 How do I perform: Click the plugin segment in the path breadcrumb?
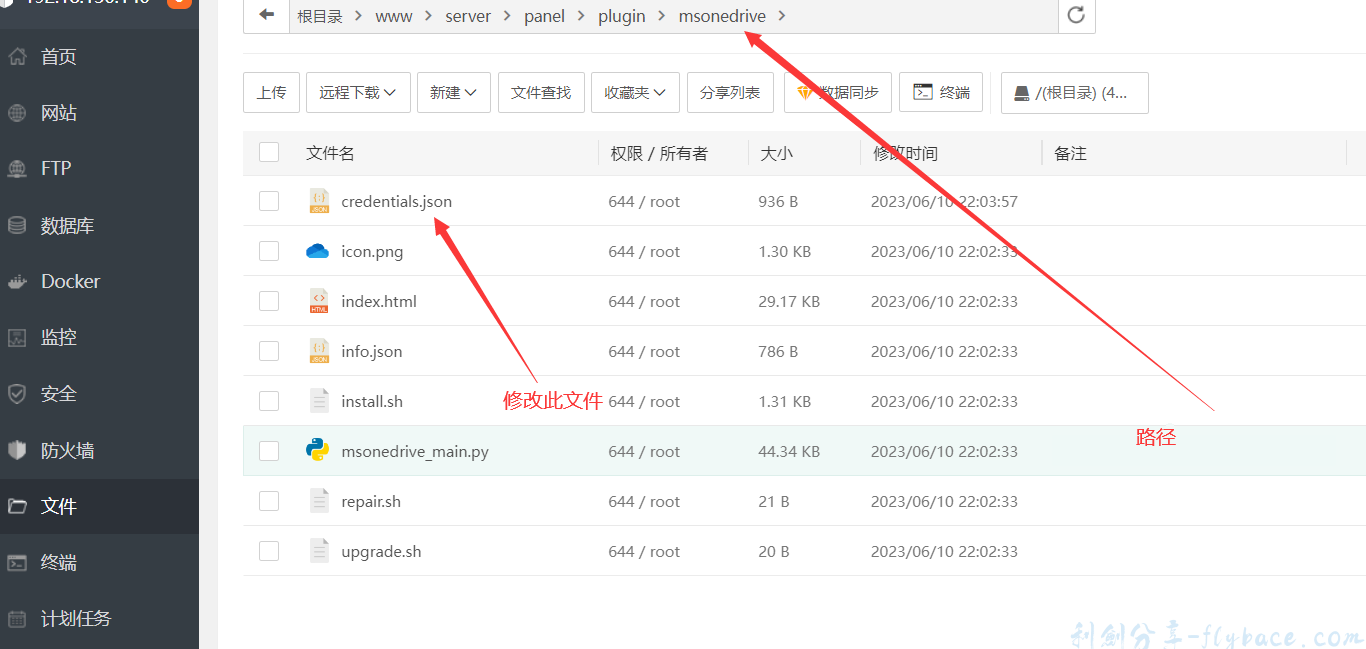pyautogui.click(x=621, y=16)
